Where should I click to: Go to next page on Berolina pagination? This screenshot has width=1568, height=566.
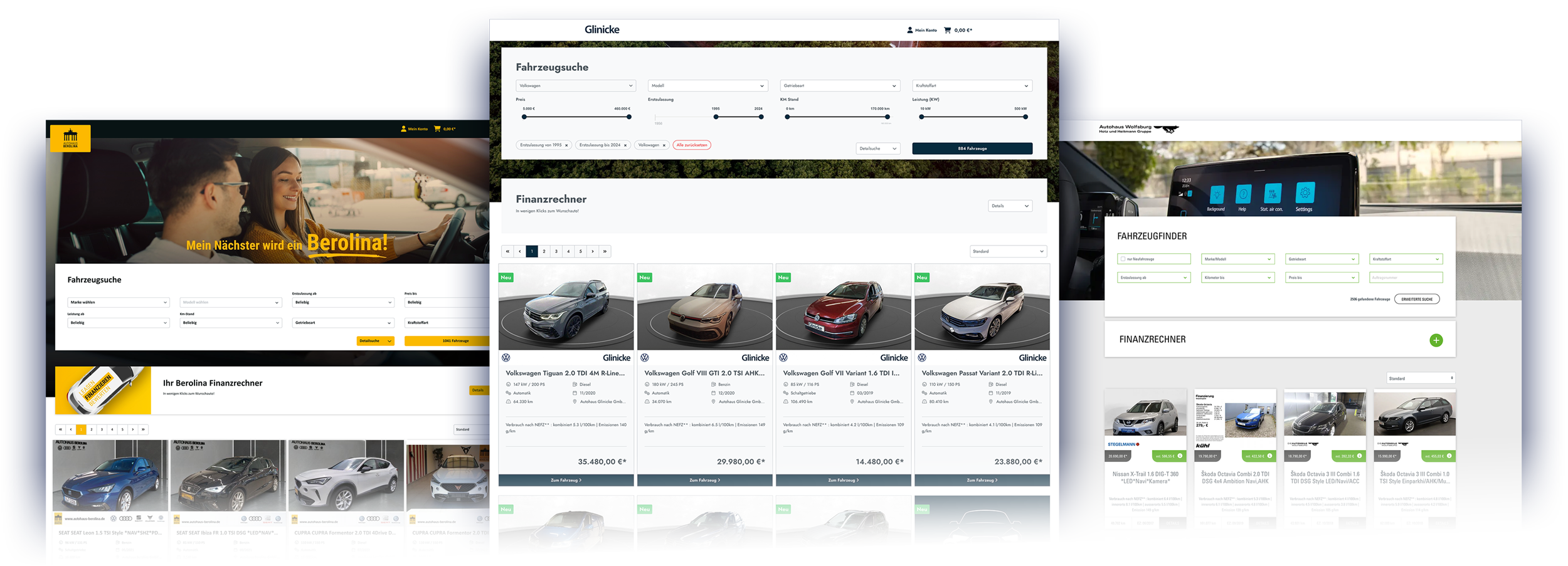click(133, 429)
